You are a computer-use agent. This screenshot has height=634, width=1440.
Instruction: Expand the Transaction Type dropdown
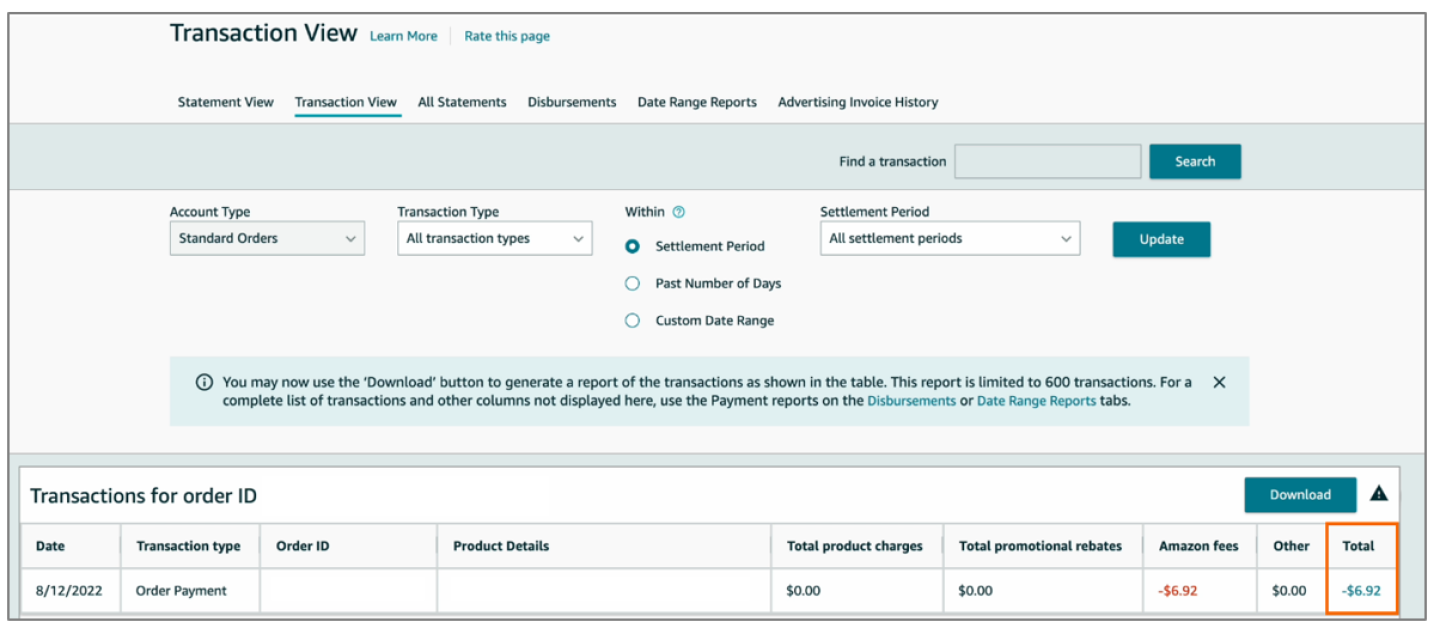(494, 238)
